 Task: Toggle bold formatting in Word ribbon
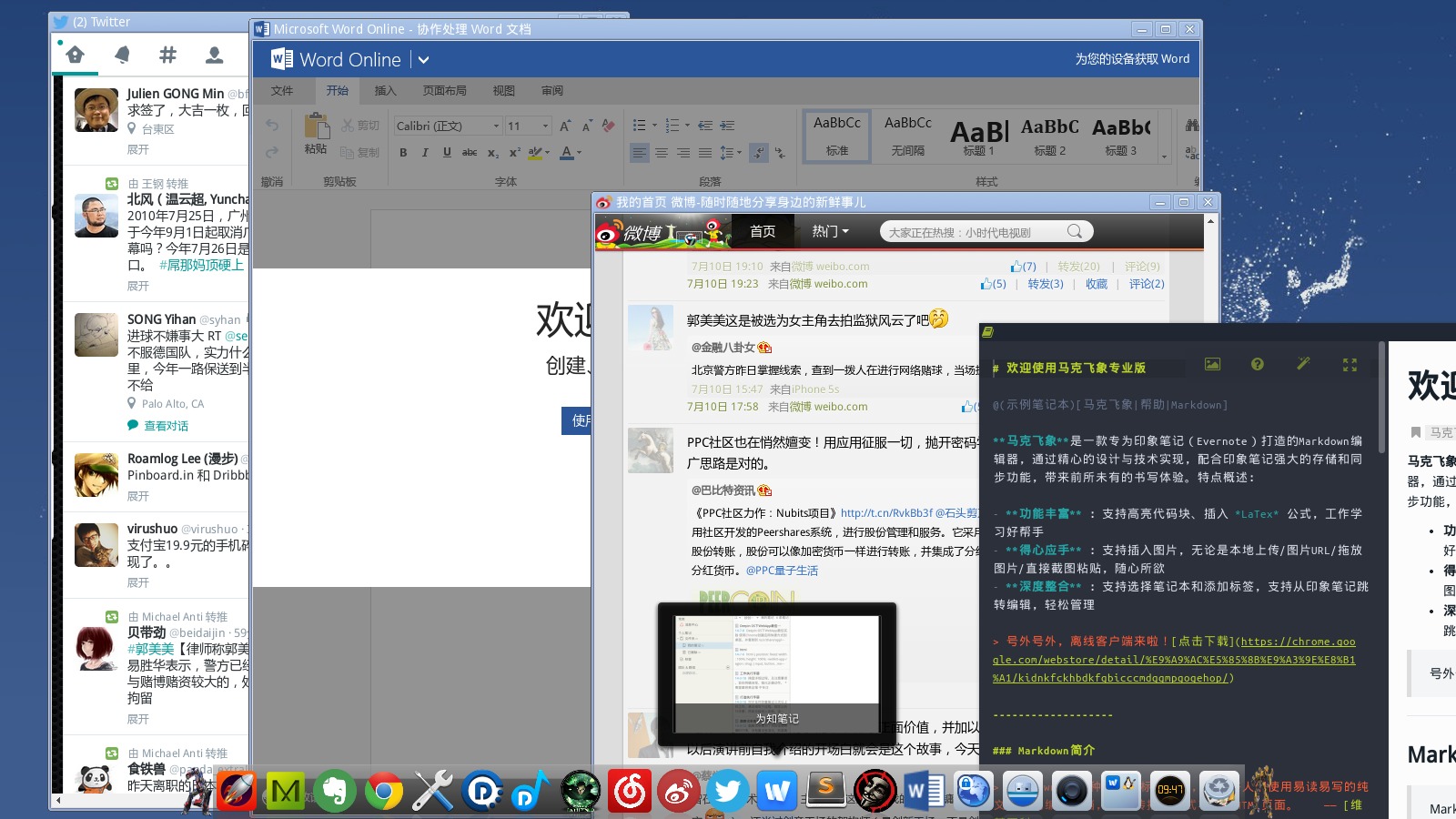[403, 153]
